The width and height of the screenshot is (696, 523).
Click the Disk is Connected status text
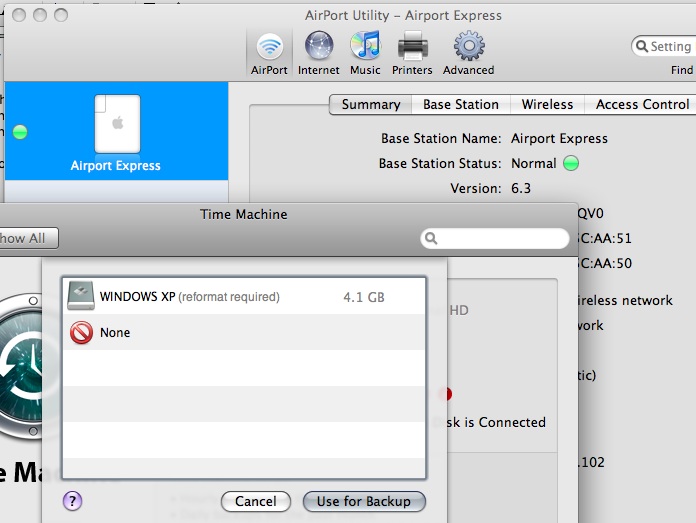pyautogui.click(x=490, y=422)
